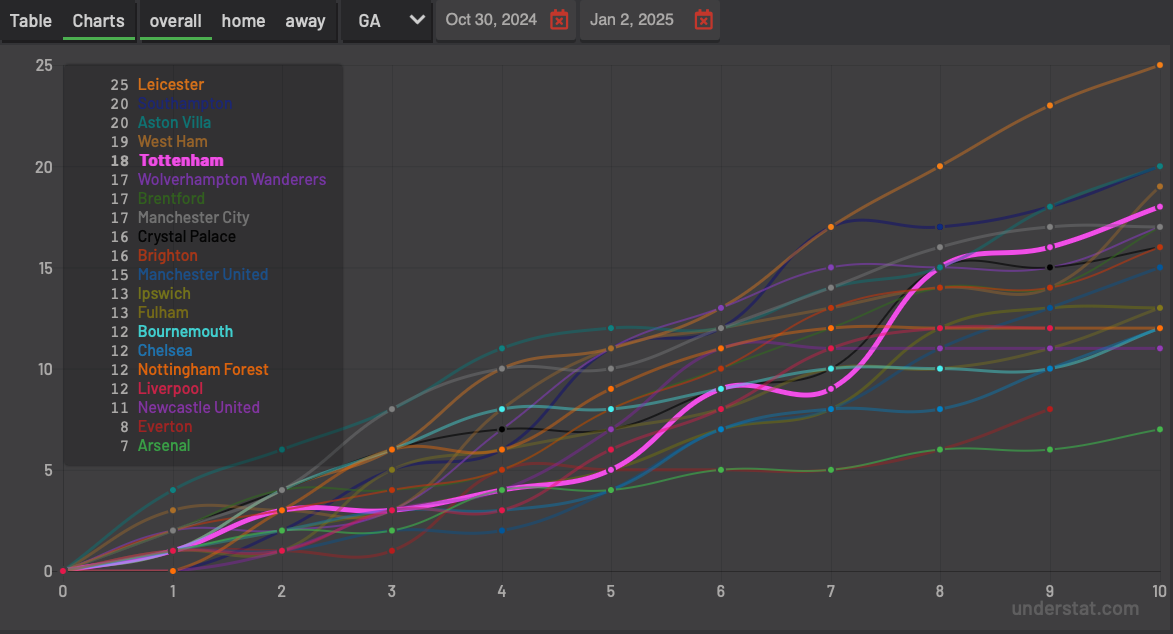The width and height of the screenshot is (1173, 634).
Task: Toggle Brentford legend entry
Action: [x=171, y=198]
